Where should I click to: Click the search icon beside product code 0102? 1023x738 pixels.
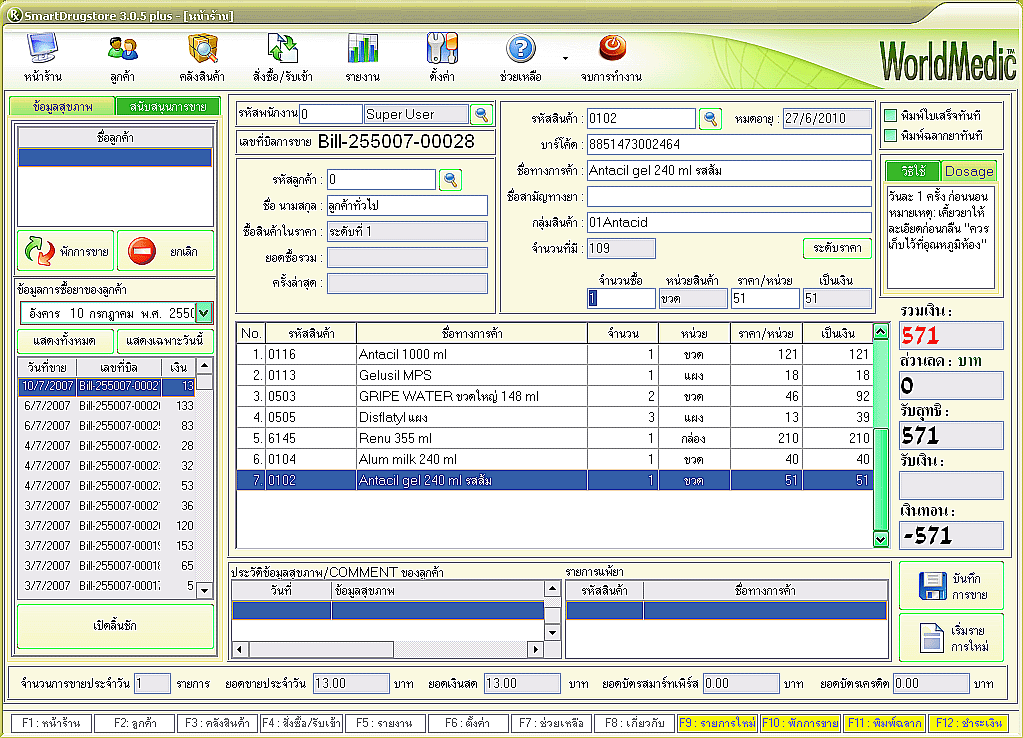click(x=710, y=118)
